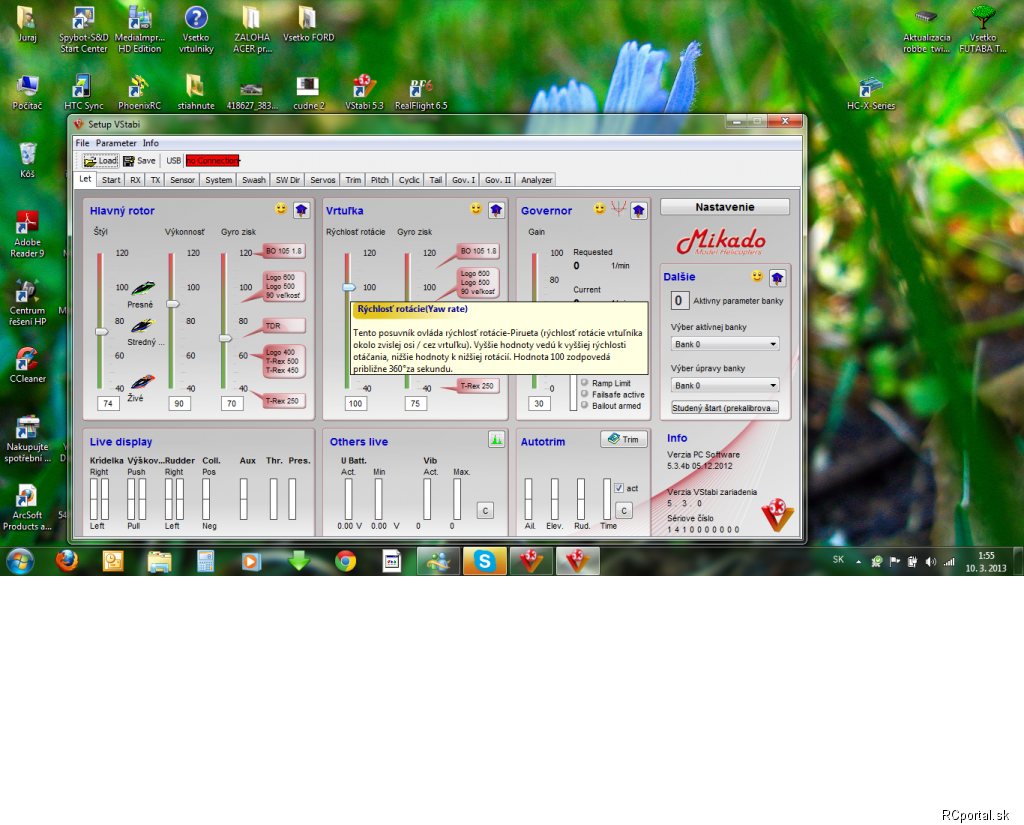
Task: Toggle the Autotrim 'act' checkbox
Action: click(619, 488)
